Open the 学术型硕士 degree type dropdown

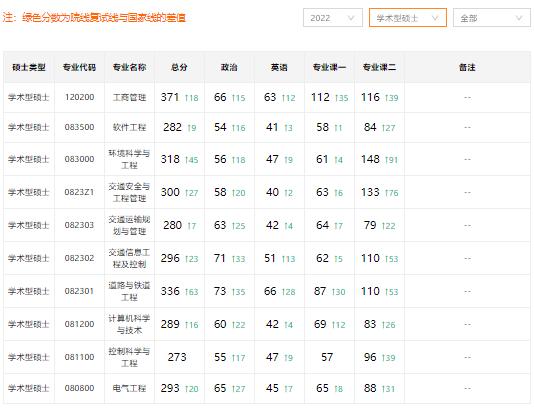click(408, 18)
